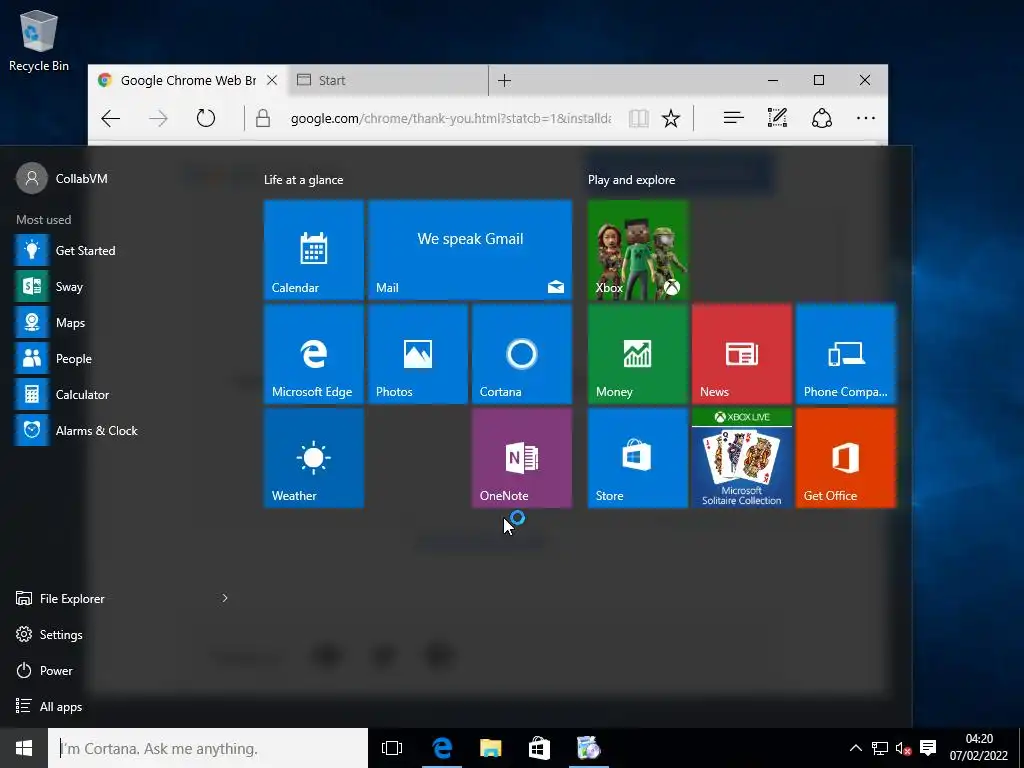The height and width of the screenshot is (768, 1024).
Task: Open the Action Center notifications
Action: [x=928, y=748]
